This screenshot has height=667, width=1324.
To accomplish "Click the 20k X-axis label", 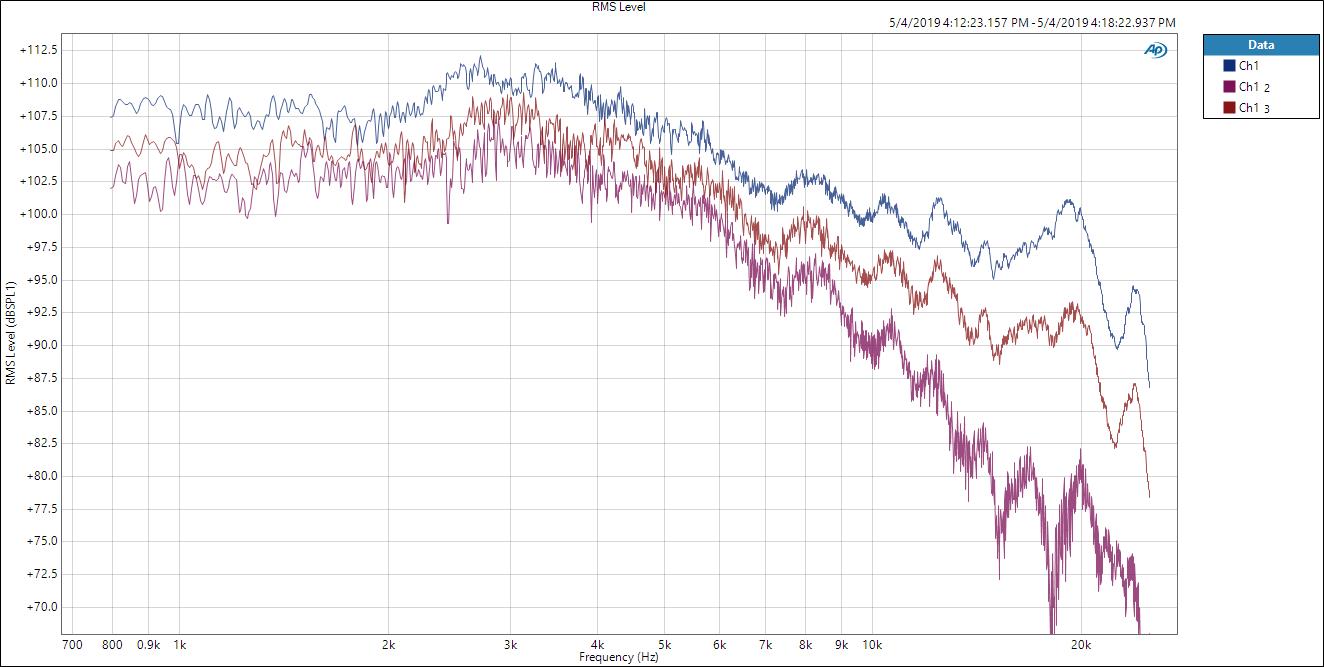I will click(1081, 645).
